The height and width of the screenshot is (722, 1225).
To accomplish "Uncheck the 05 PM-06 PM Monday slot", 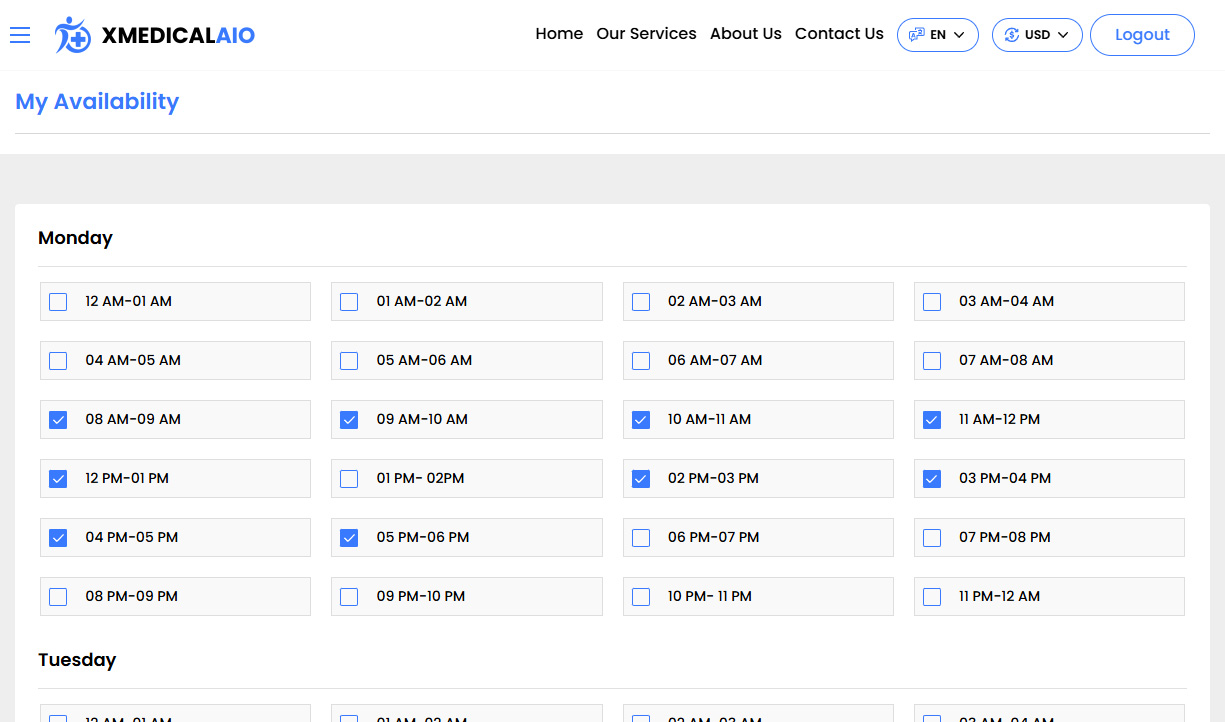I will [348, 537].
